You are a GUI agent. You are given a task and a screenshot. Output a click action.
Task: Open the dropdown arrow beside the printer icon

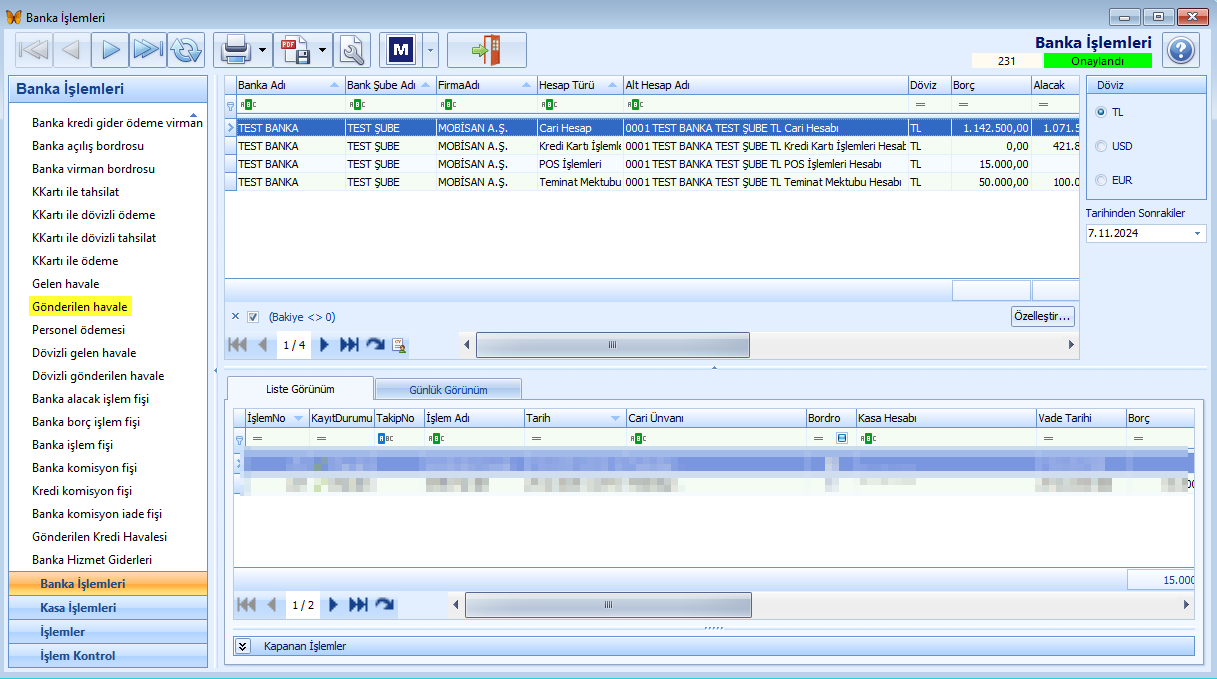[262, 49]
